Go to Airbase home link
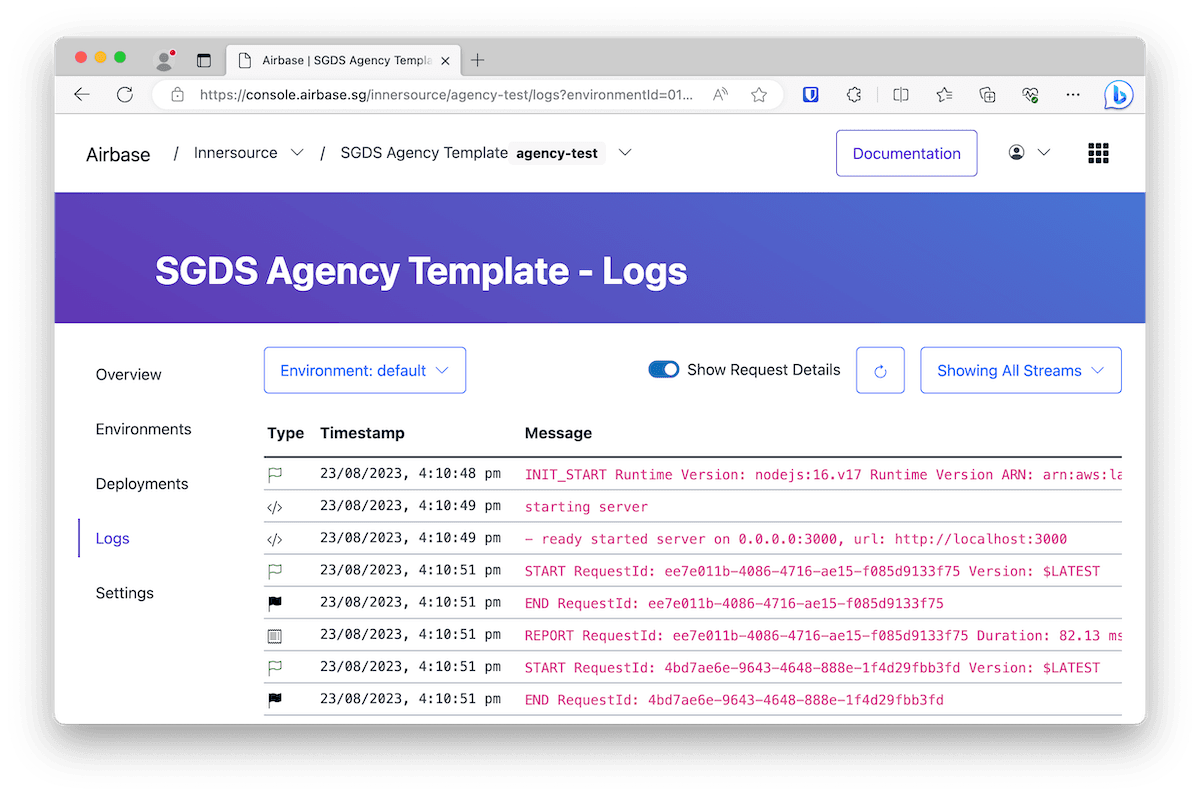1200x796 pixels. (118, 154)
